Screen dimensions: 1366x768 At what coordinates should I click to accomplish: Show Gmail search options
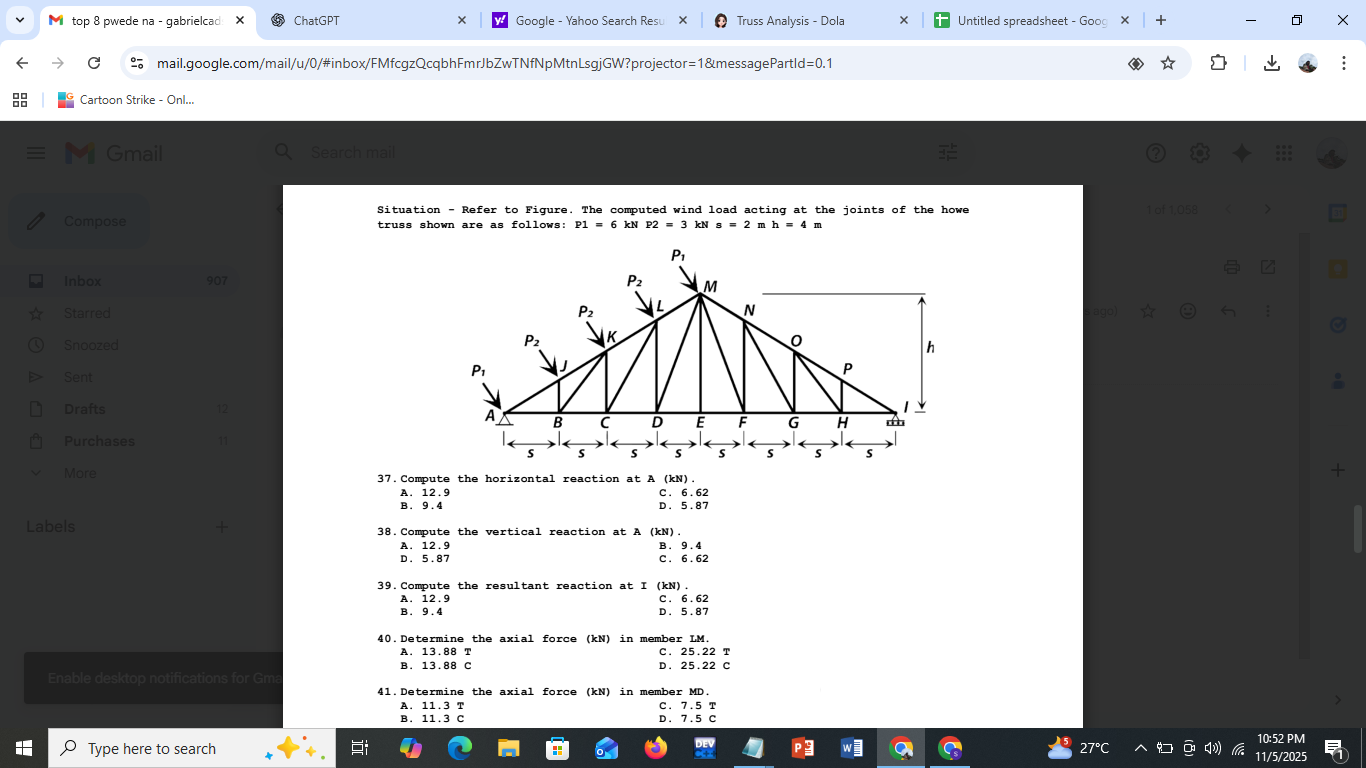[948, 153]
